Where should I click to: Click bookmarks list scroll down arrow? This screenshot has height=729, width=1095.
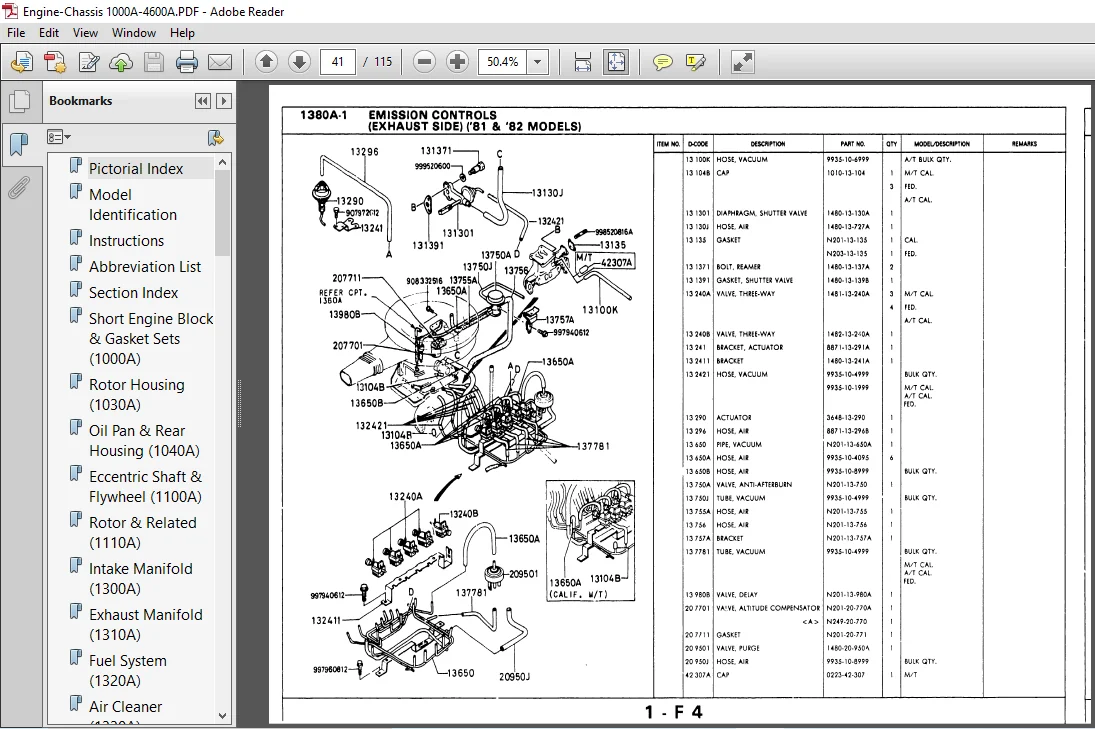pos(223,715)
